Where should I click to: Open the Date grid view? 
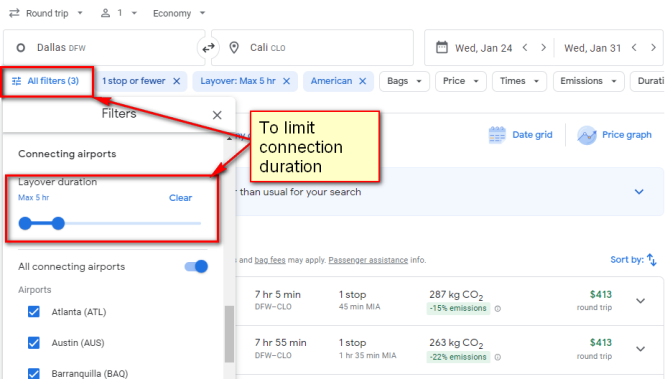520,135
